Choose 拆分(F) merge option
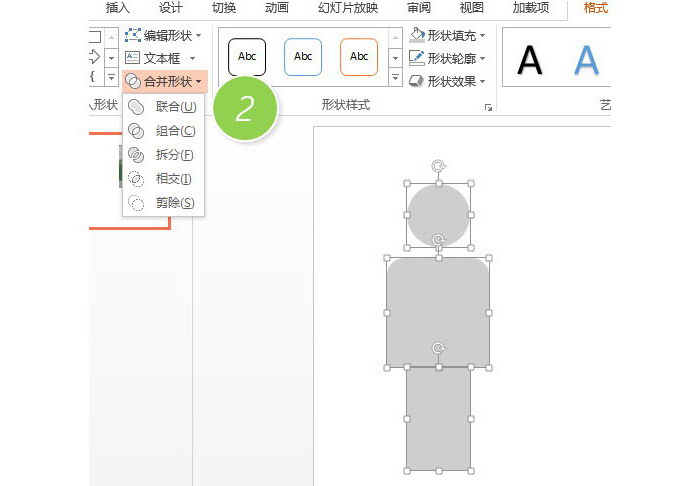This screenshot has height=486, width=700. tap(163, 155)
